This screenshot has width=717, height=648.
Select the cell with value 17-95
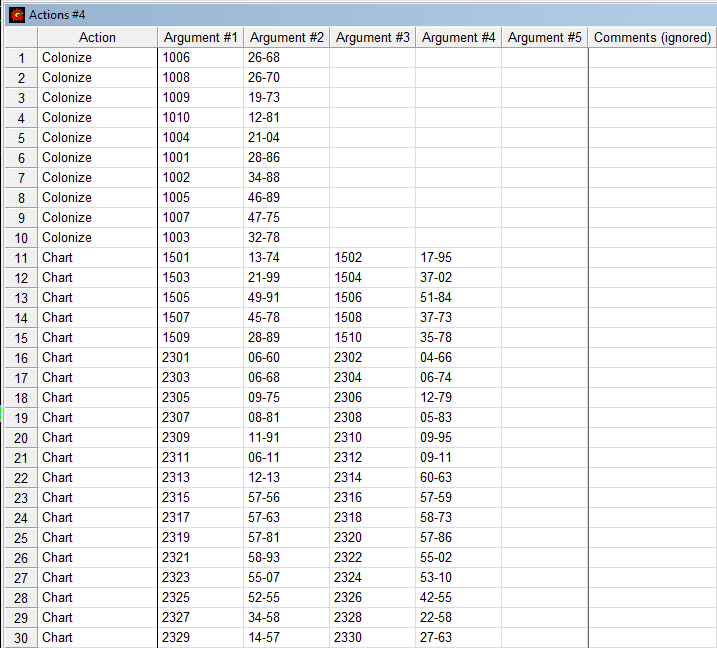point(458,257)
